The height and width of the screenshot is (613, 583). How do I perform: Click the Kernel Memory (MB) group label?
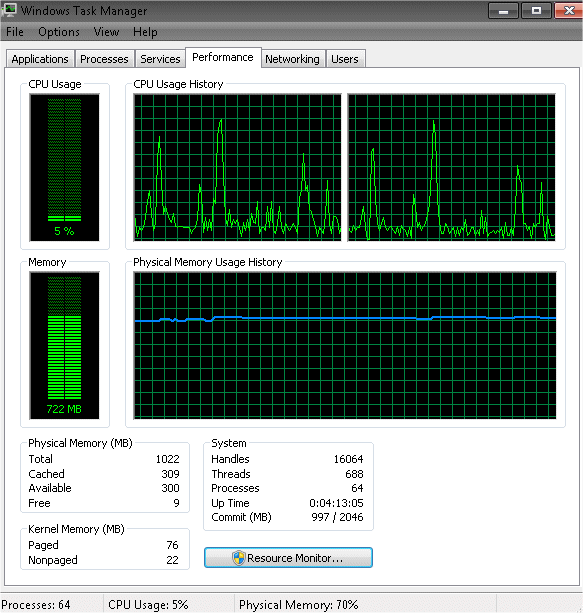point(76,529)
